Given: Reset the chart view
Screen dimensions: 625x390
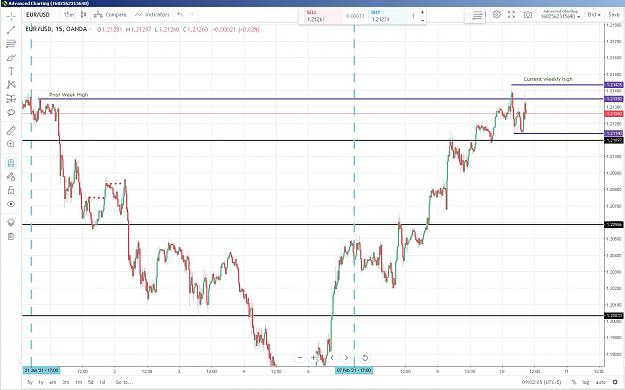Looking at the screenshot, I should 364,358.
